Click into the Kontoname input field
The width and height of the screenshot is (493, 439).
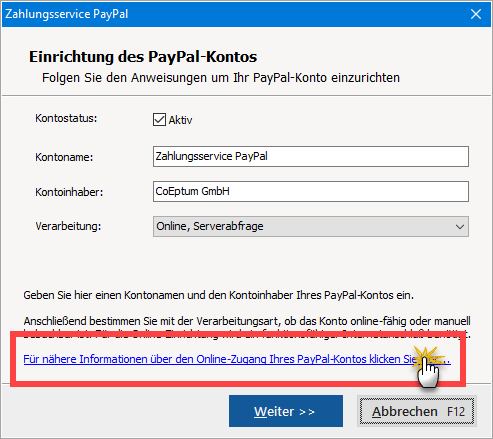(x=311, y=156)
